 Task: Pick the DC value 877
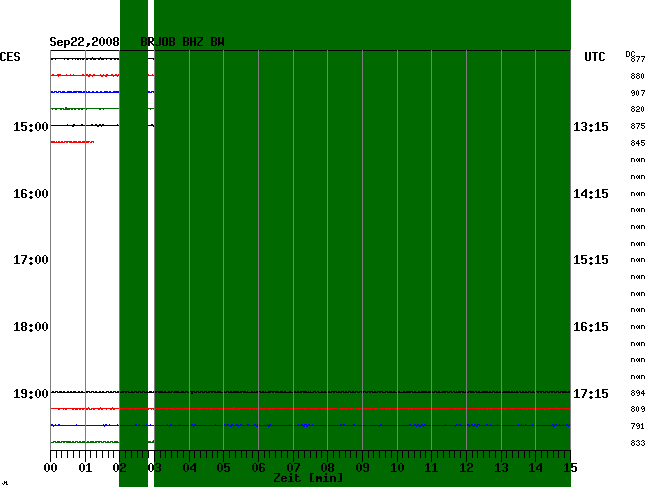click(638, 59)
